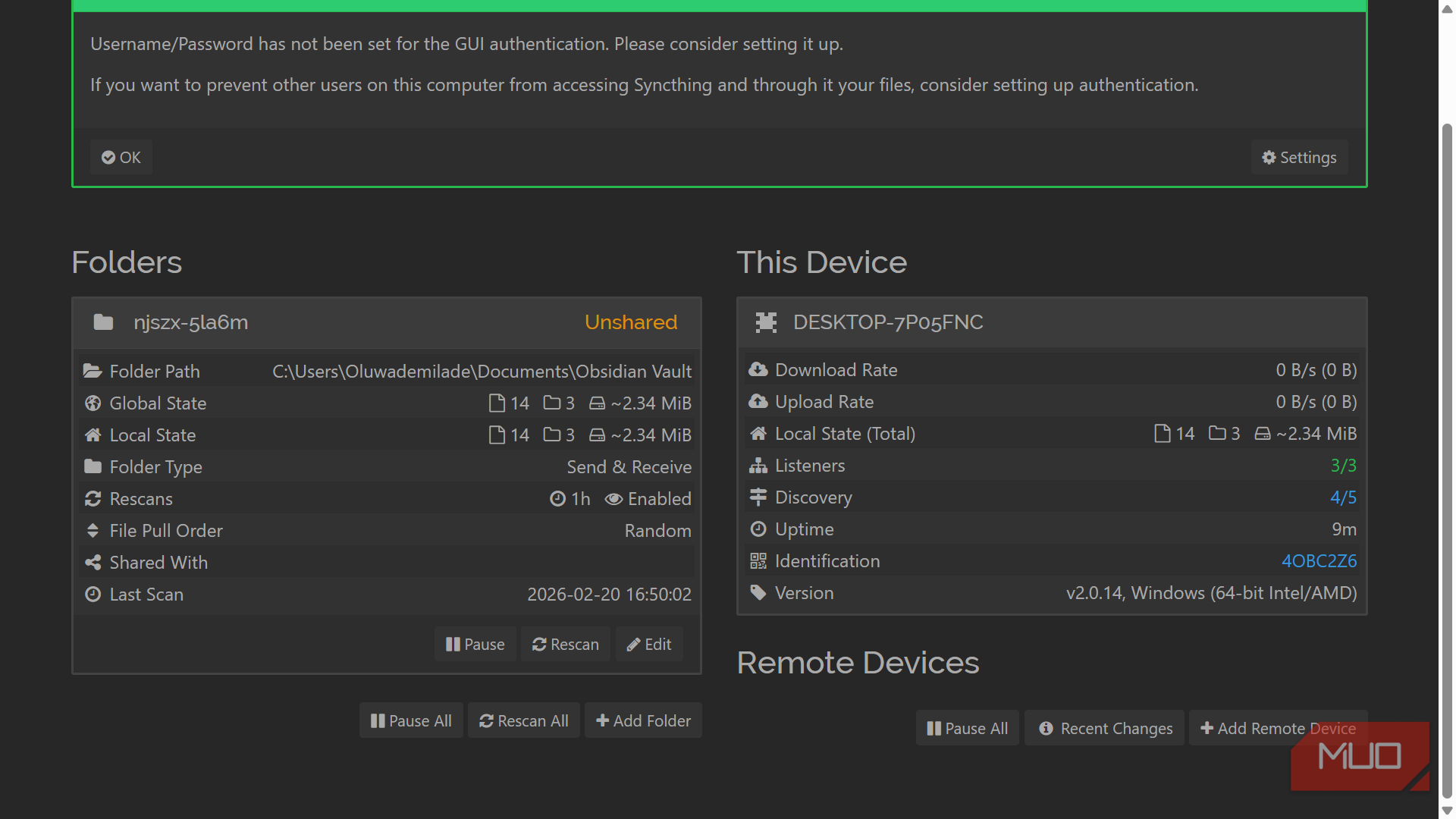
Task: Click the device icon beside DESKTOP-7P05FNC
Action: tap(766, 322)
